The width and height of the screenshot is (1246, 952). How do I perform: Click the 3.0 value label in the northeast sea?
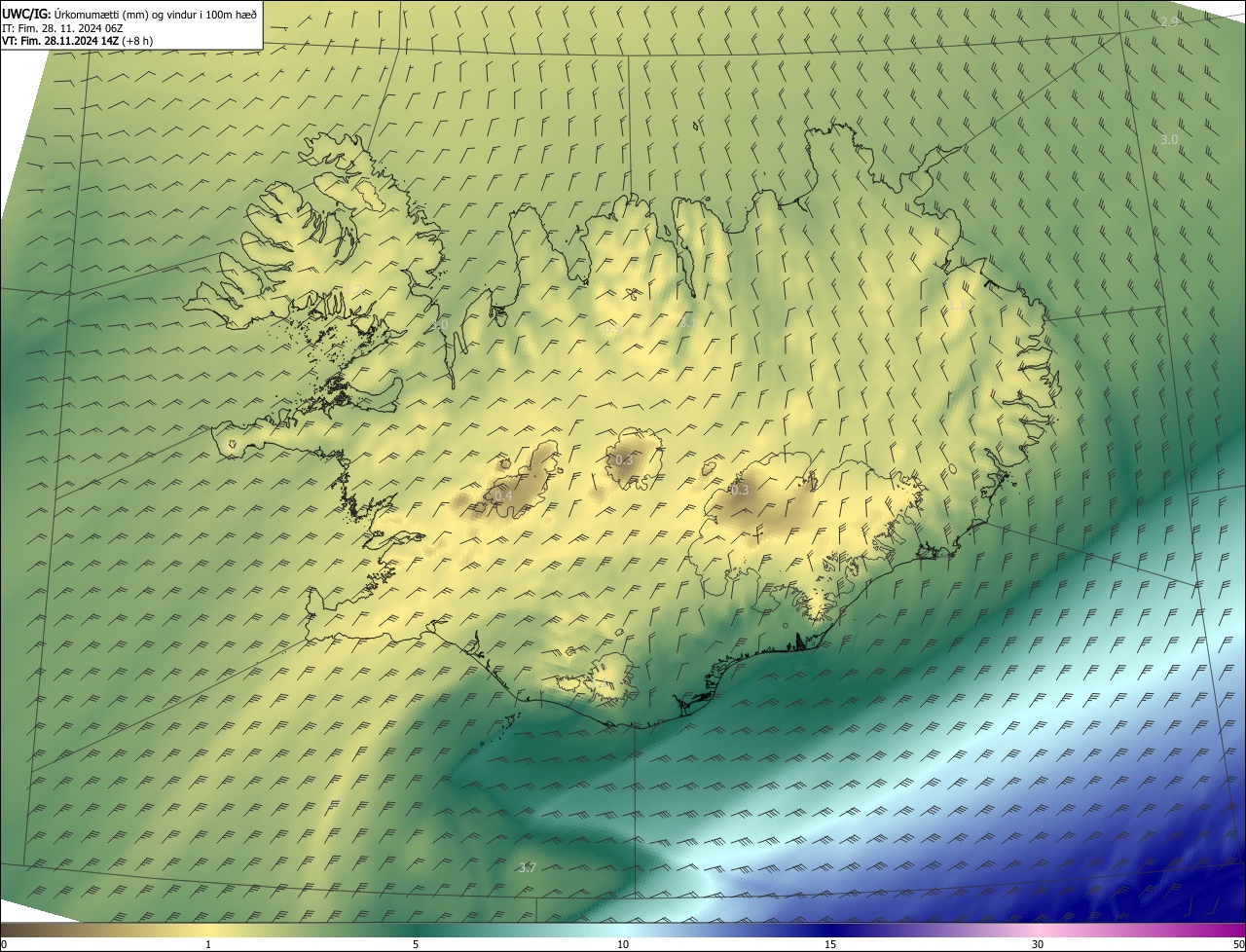1169,139
